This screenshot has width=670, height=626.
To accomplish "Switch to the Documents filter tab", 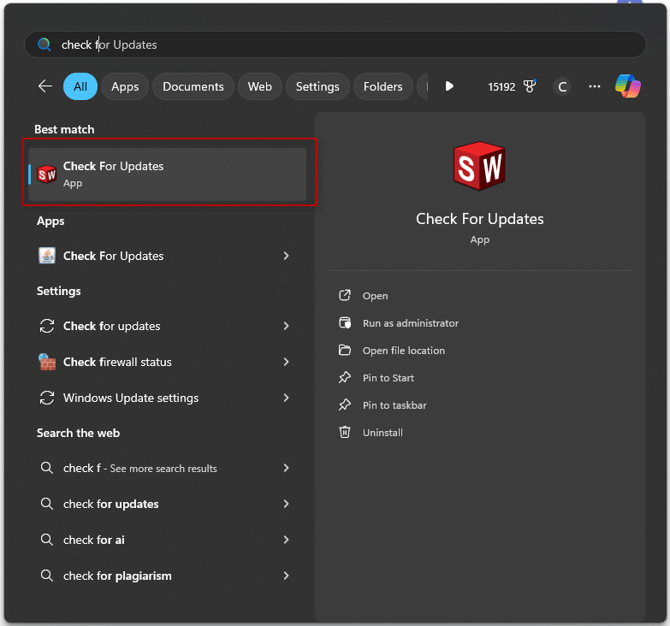I will click(193, 87).
